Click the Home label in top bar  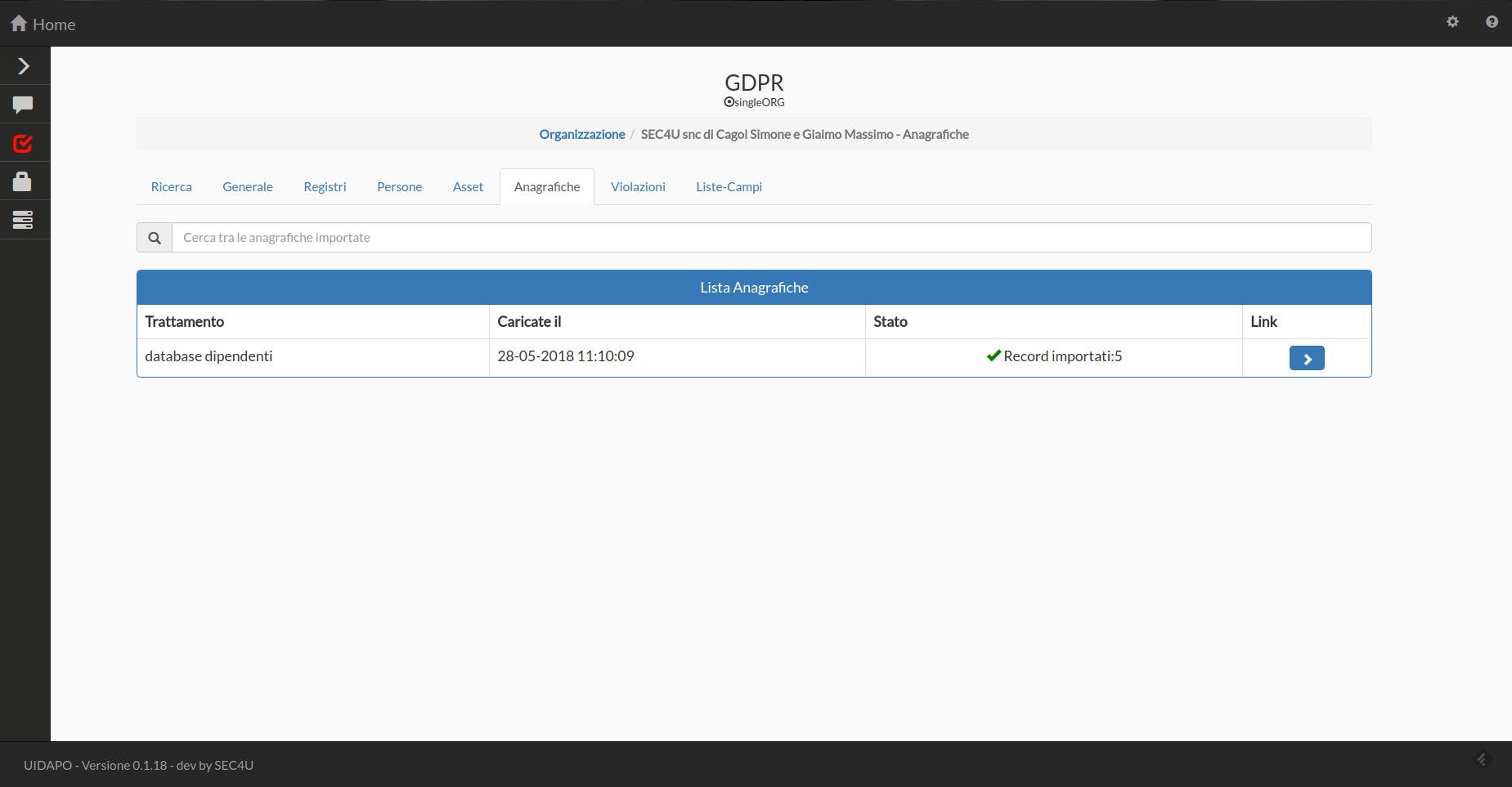[54, 25]
